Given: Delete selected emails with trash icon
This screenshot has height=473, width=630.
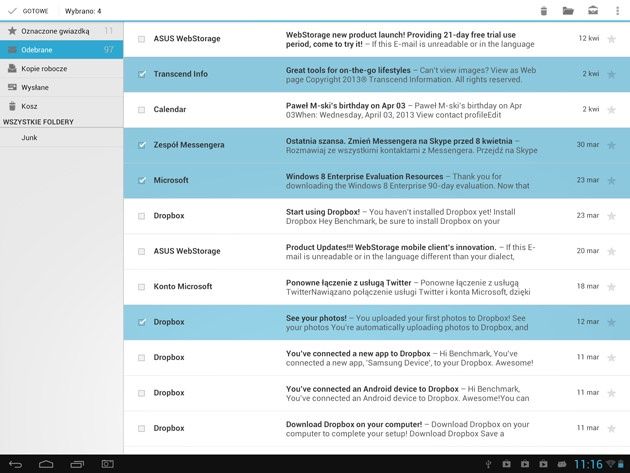Looking at the screenshot, I should pos(544,11).
